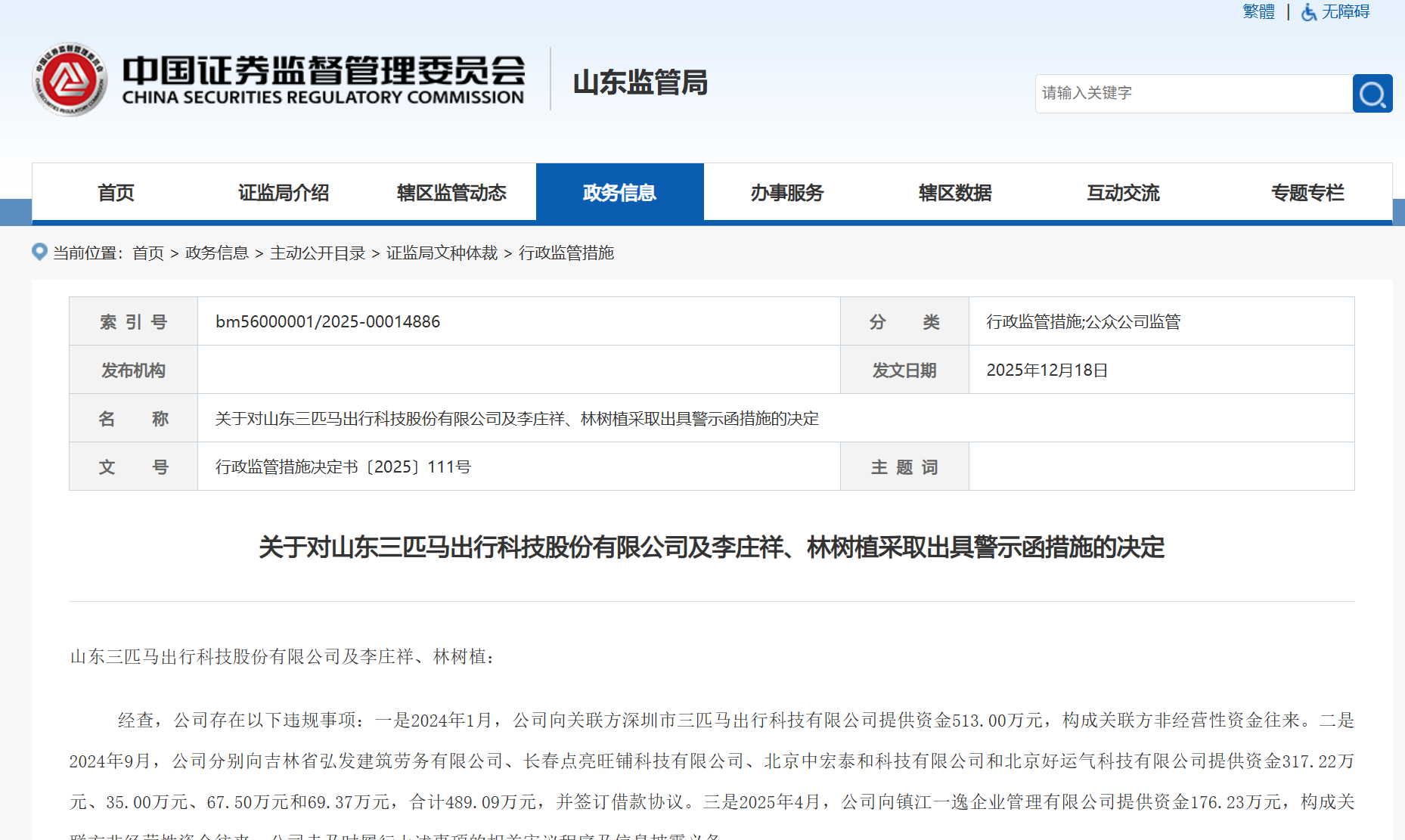Select the highlighted 政务信息 tab
This screenshot has width=1405, height=840.
(x=619, y=193)
